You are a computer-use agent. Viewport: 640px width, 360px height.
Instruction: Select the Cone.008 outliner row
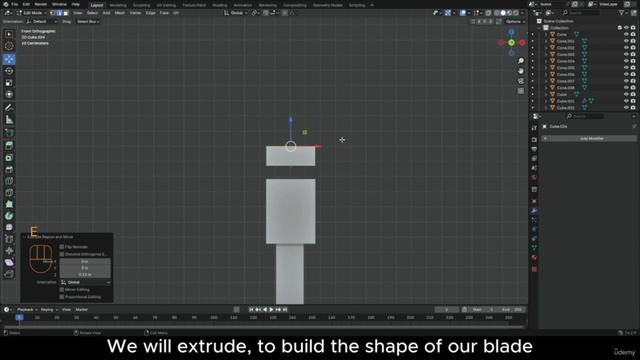click(566, 88)
